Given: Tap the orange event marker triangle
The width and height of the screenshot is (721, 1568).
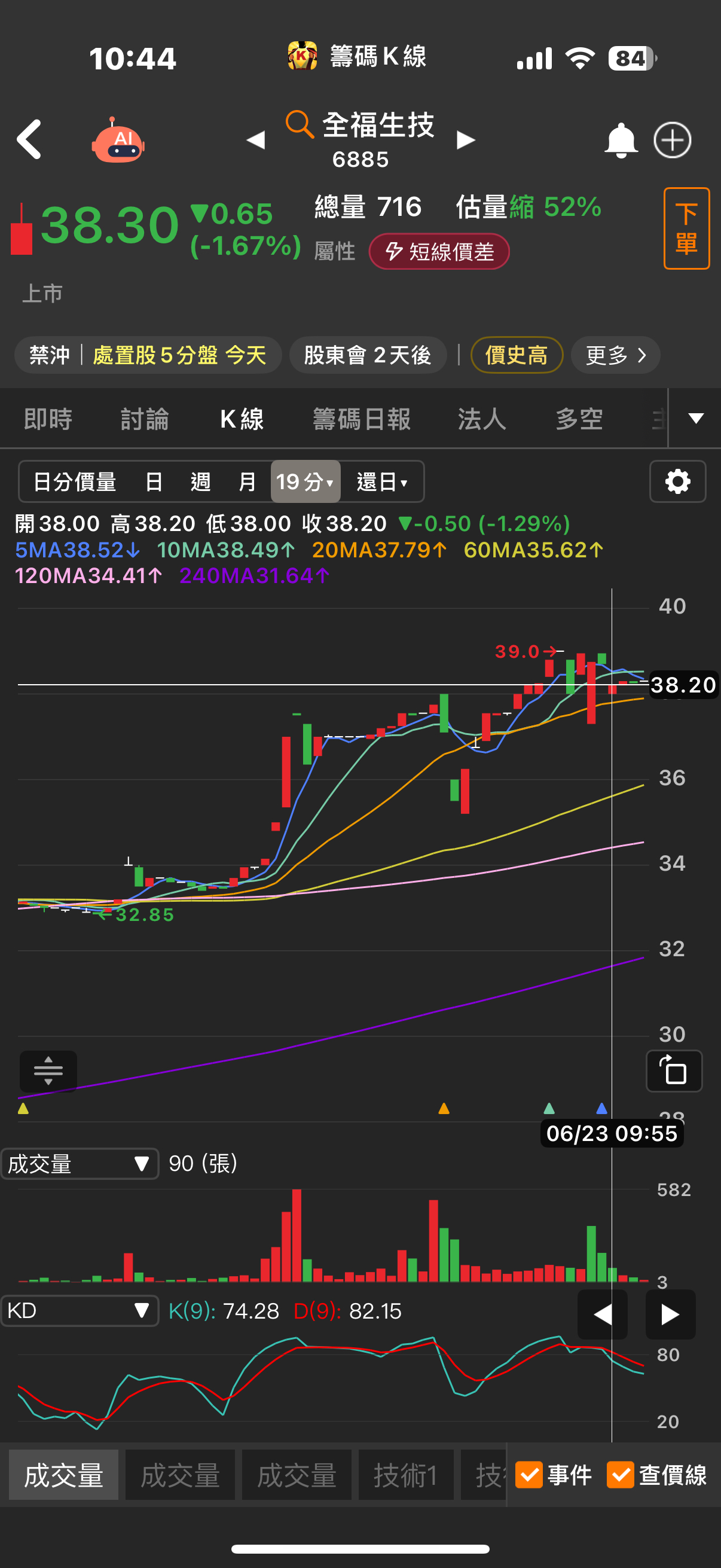Looking at the screenshot, I should coord(444,1109).
